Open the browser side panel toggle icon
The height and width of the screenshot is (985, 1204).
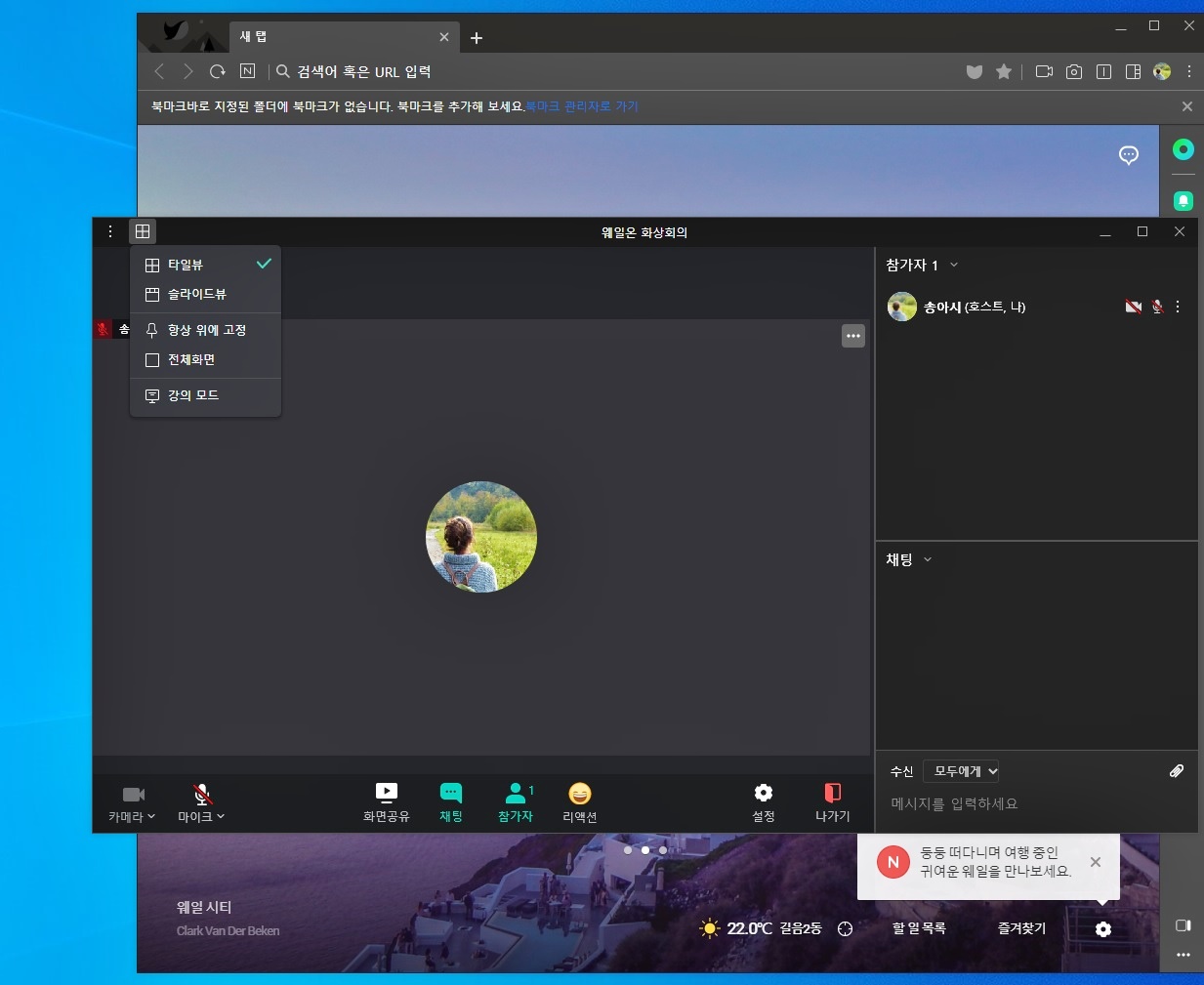pos(1133,71)
